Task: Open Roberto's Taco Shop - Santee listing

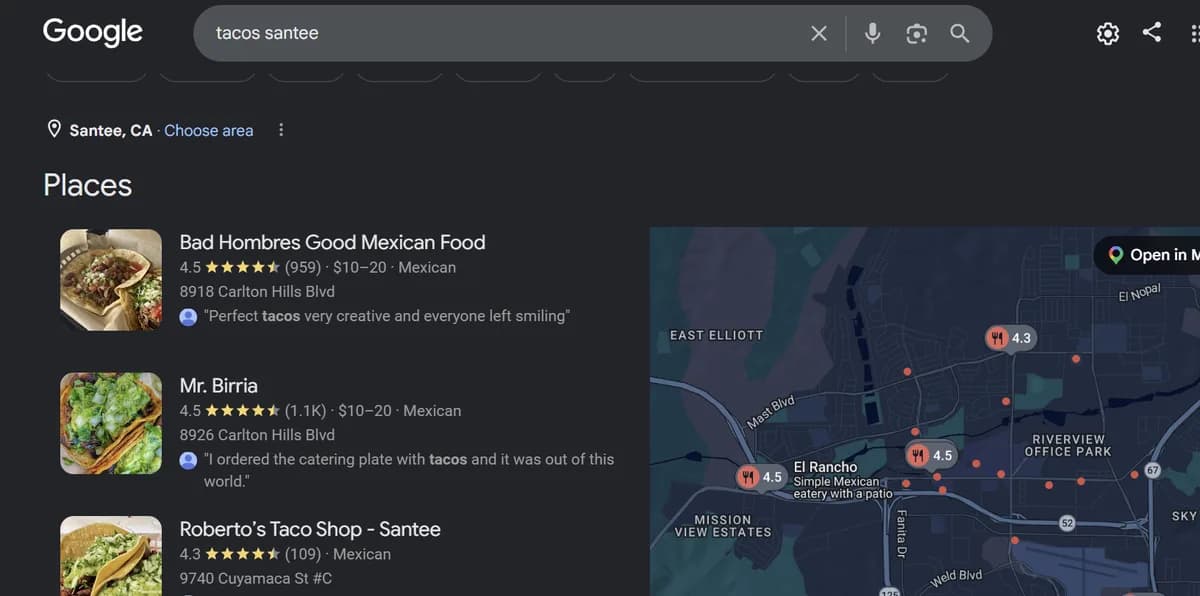Action: click(310, 529)
